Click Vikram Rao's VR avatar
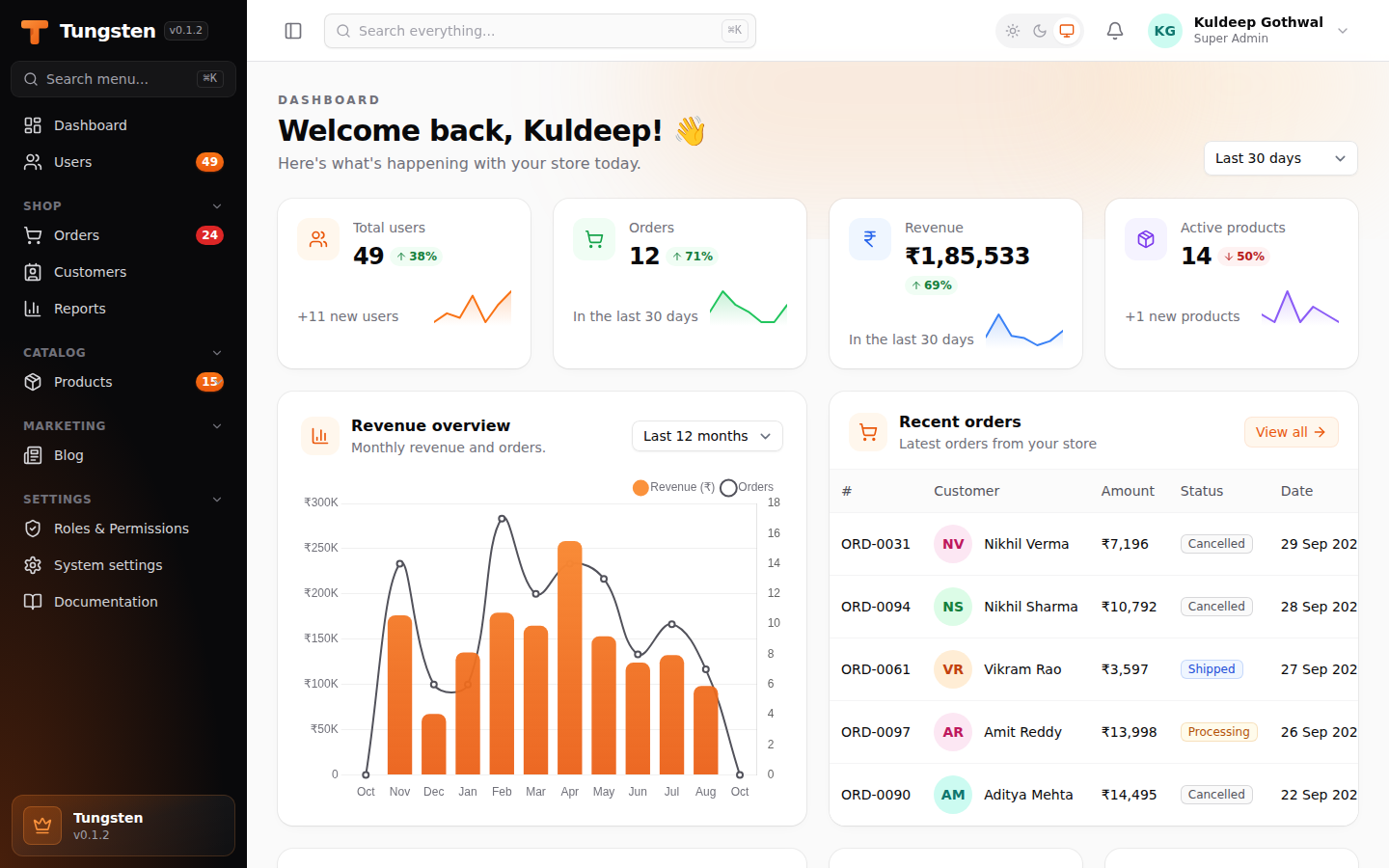This screenshot has height=868, width=1389. coord(953,669)
